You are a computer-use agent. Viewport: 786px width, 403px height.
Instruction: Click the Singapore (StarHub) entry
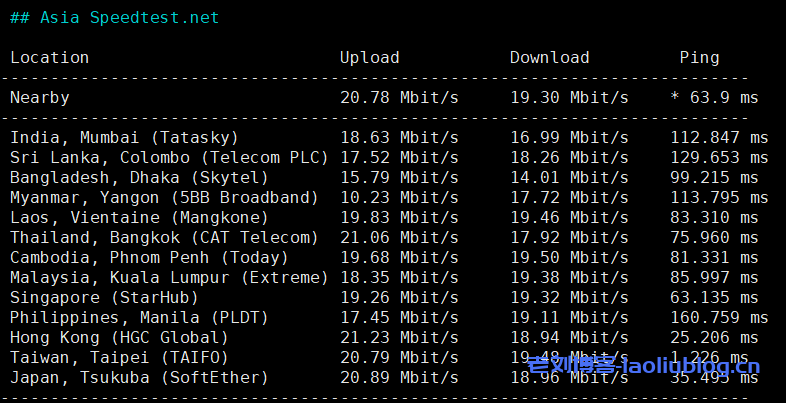click(104, 297)
